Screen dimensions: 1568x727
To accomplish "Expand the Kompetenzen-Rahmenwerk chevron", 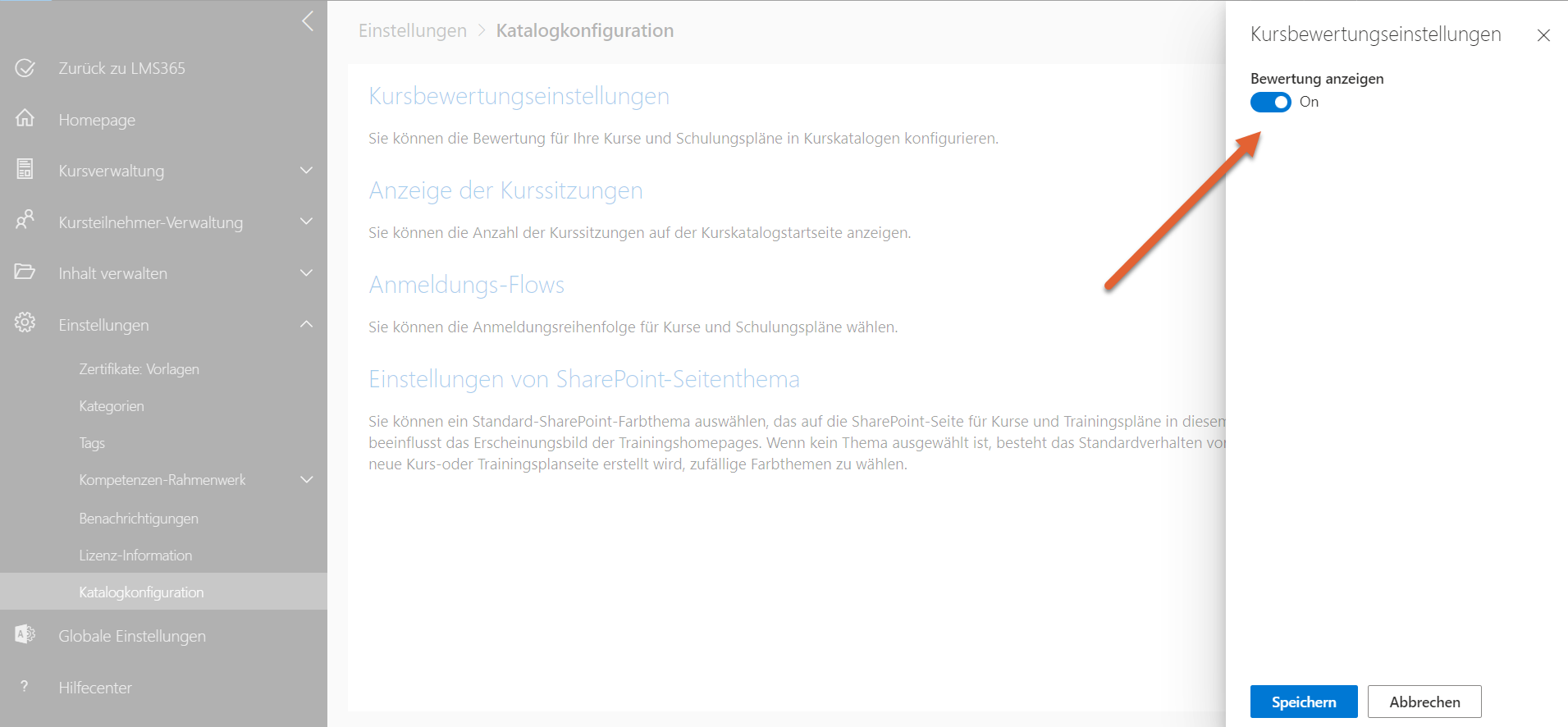I will (306, 480).
